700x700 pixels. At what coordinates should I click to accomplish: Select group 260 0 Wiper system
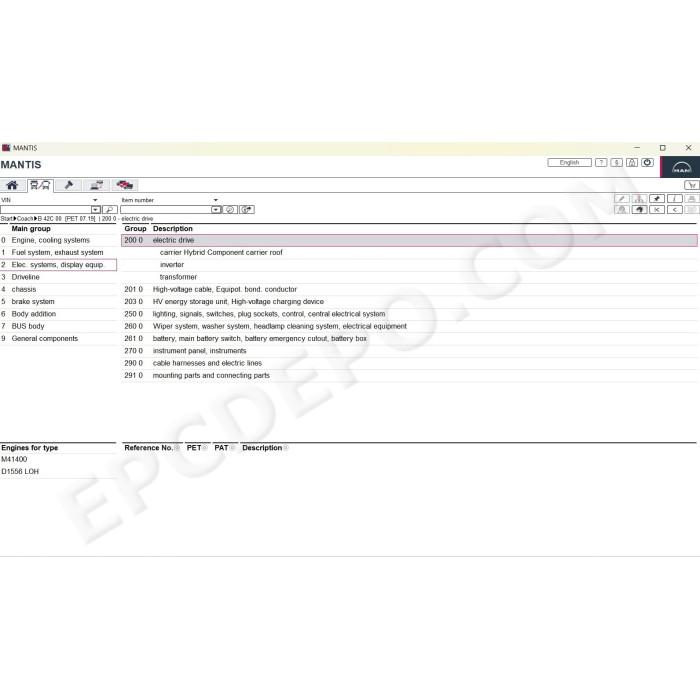coord(409,326)
